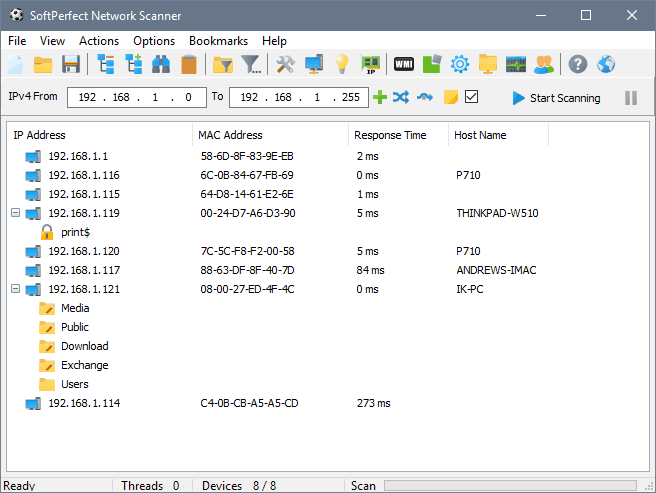
Task: Click the Start Scanning button
Action: (x=556, y=98)
